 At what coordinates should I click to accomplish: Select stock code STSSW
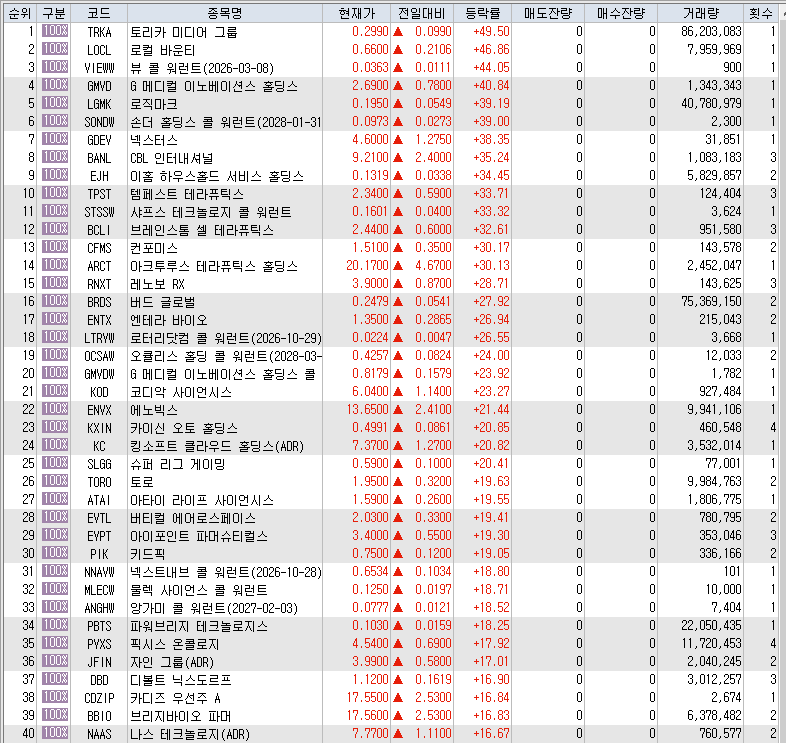[x=99, y=212]
